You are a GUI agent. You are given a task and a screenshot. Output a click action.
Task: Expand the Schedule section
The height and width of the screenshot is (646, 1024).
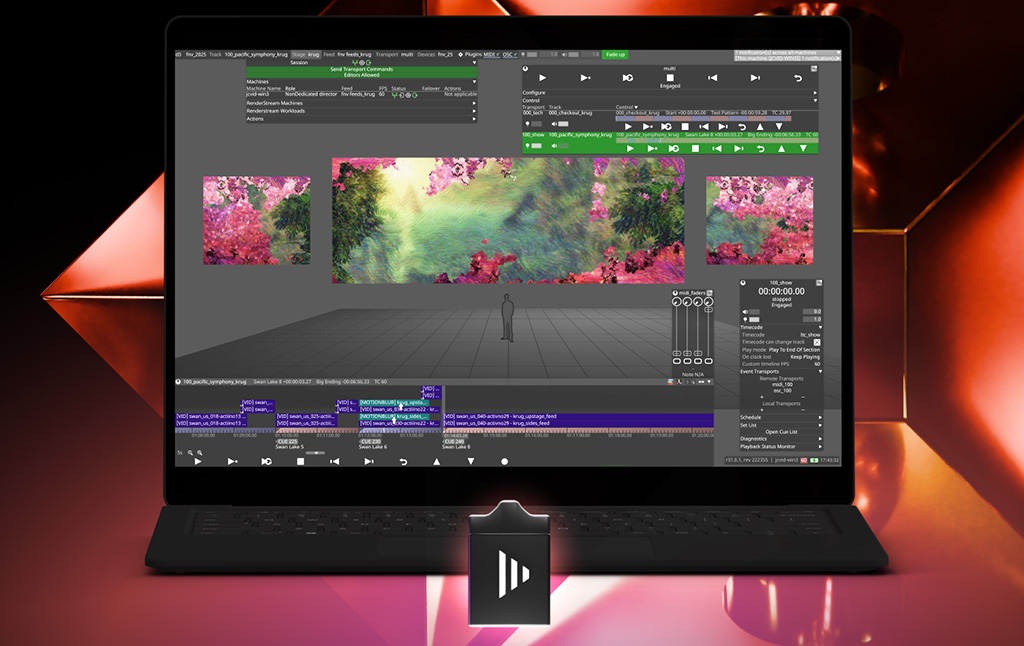click(820, 417)
